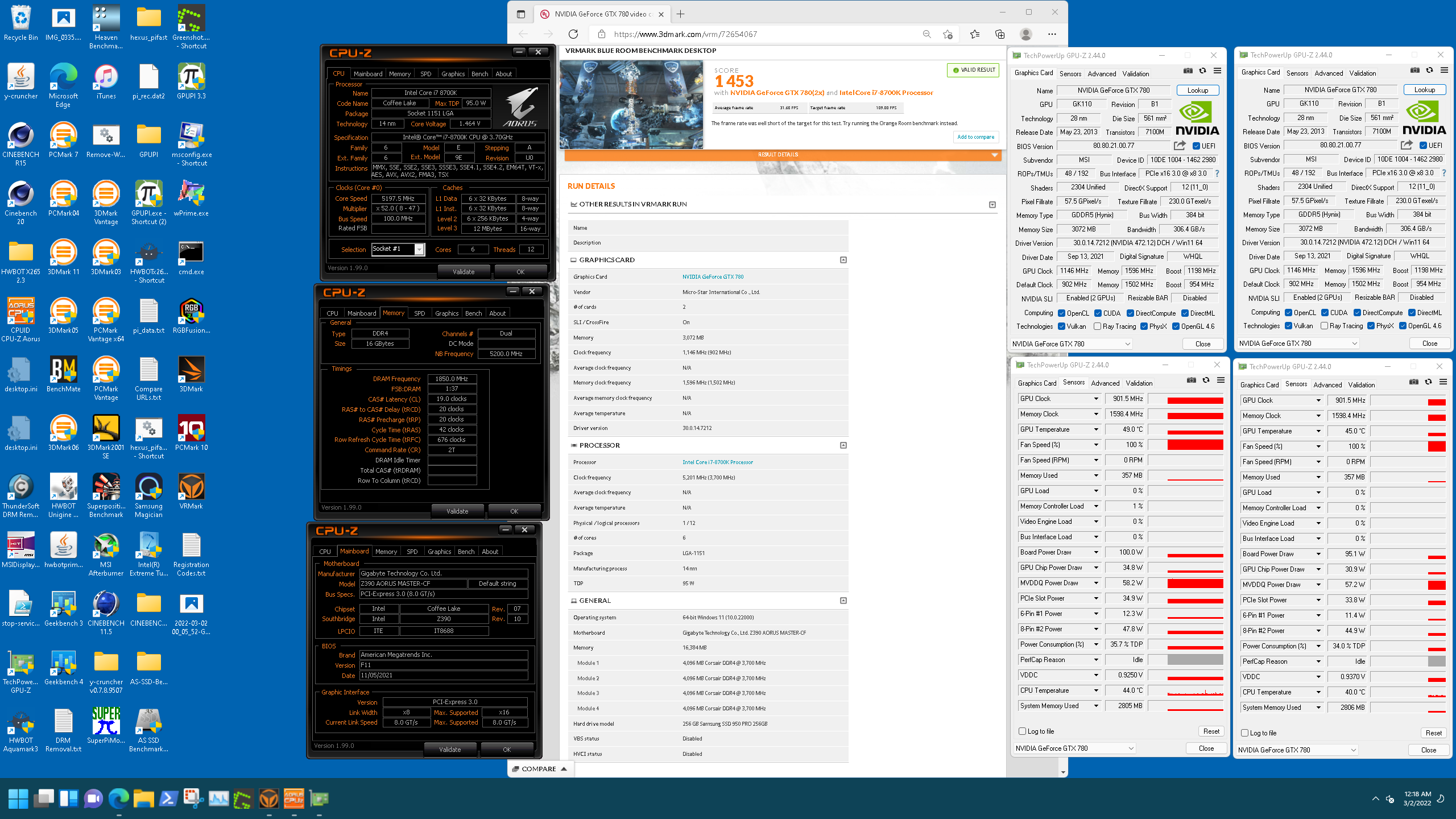Click Validate in the top CPU-Z window

(x=464, y=272)
